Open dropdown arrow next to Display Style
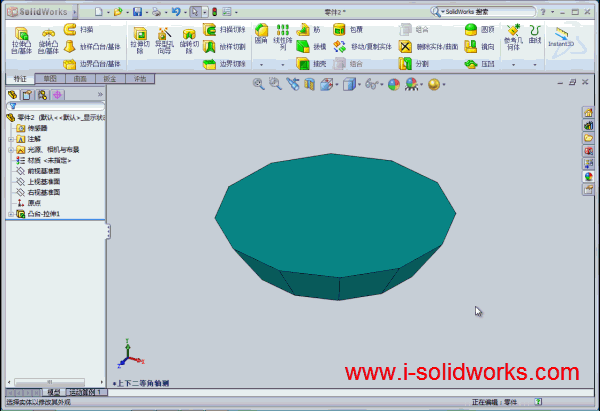Image resolution: width=600 pixels, height=411 pixels. click(x=359, y=85)
